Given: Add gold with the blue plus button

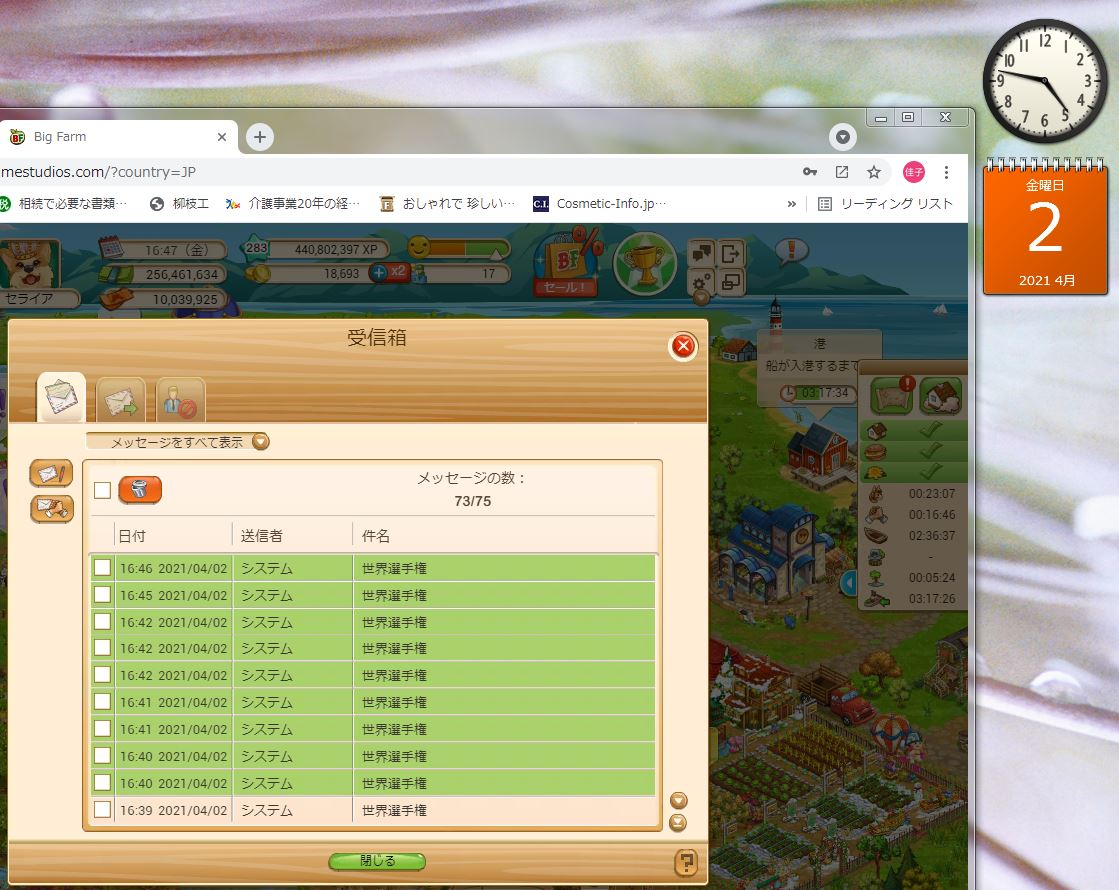Looking at the screenshot, I should coord(379,273).
